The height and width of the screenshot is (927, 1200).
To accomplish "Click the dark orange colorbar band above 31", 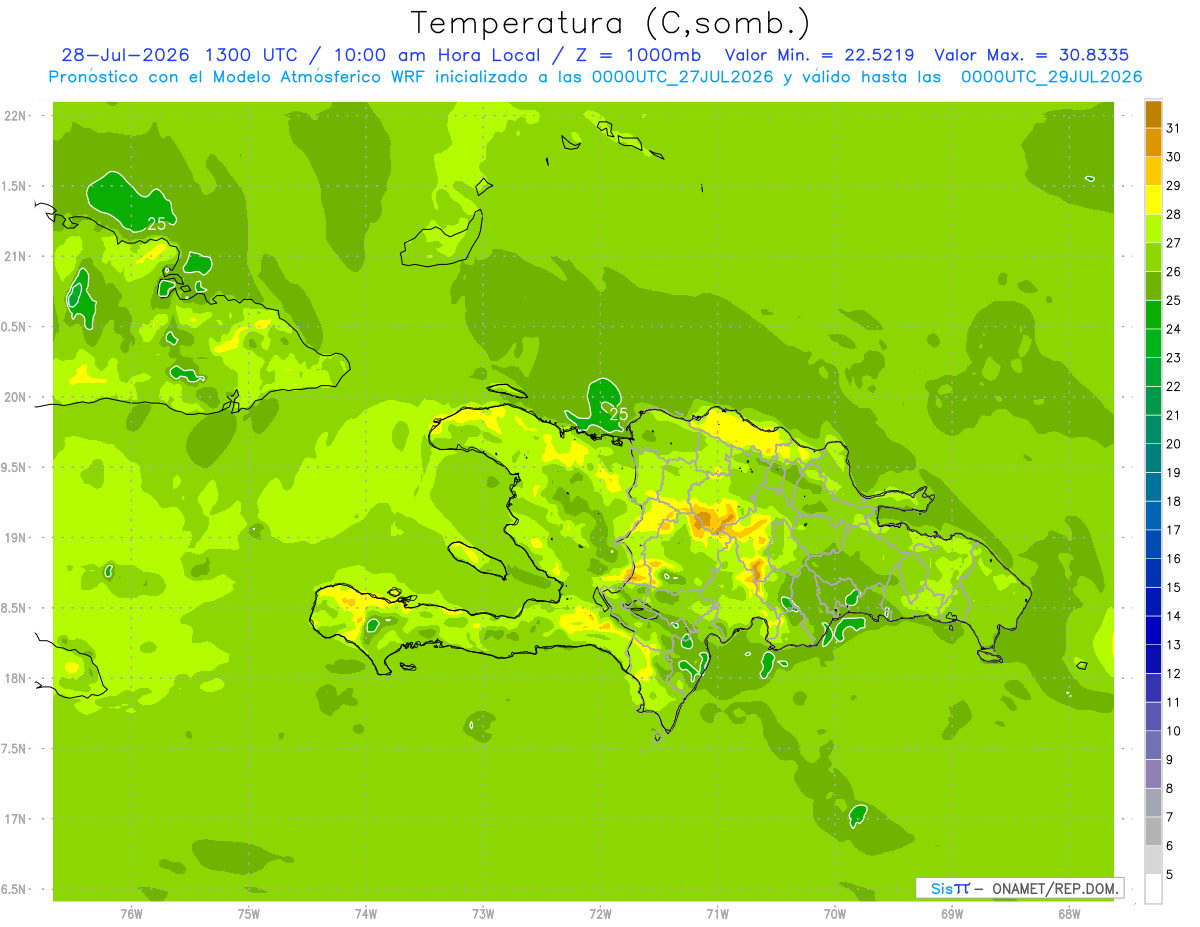I will click(1153, 114).
